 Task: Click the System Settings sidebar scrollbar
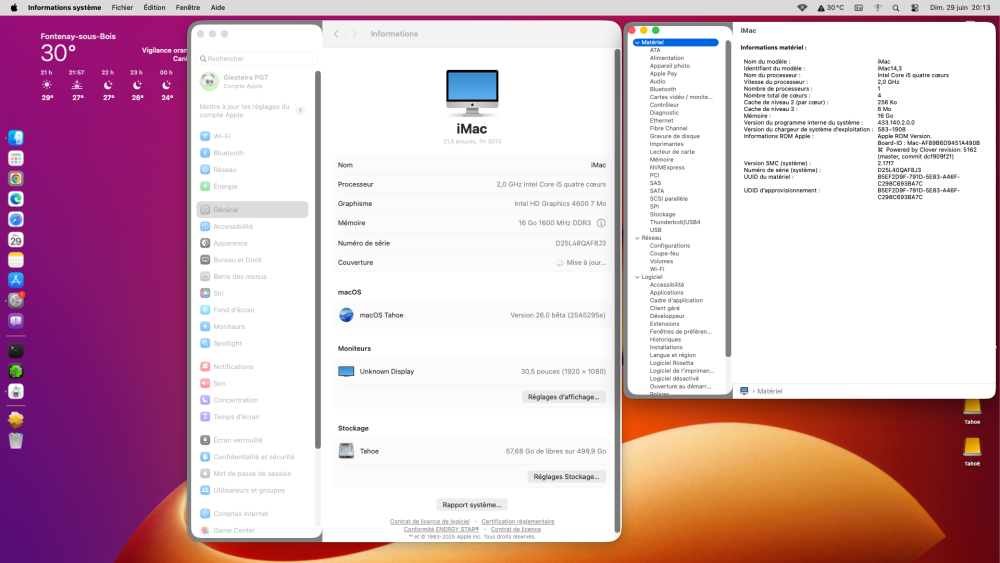(318, 258)
